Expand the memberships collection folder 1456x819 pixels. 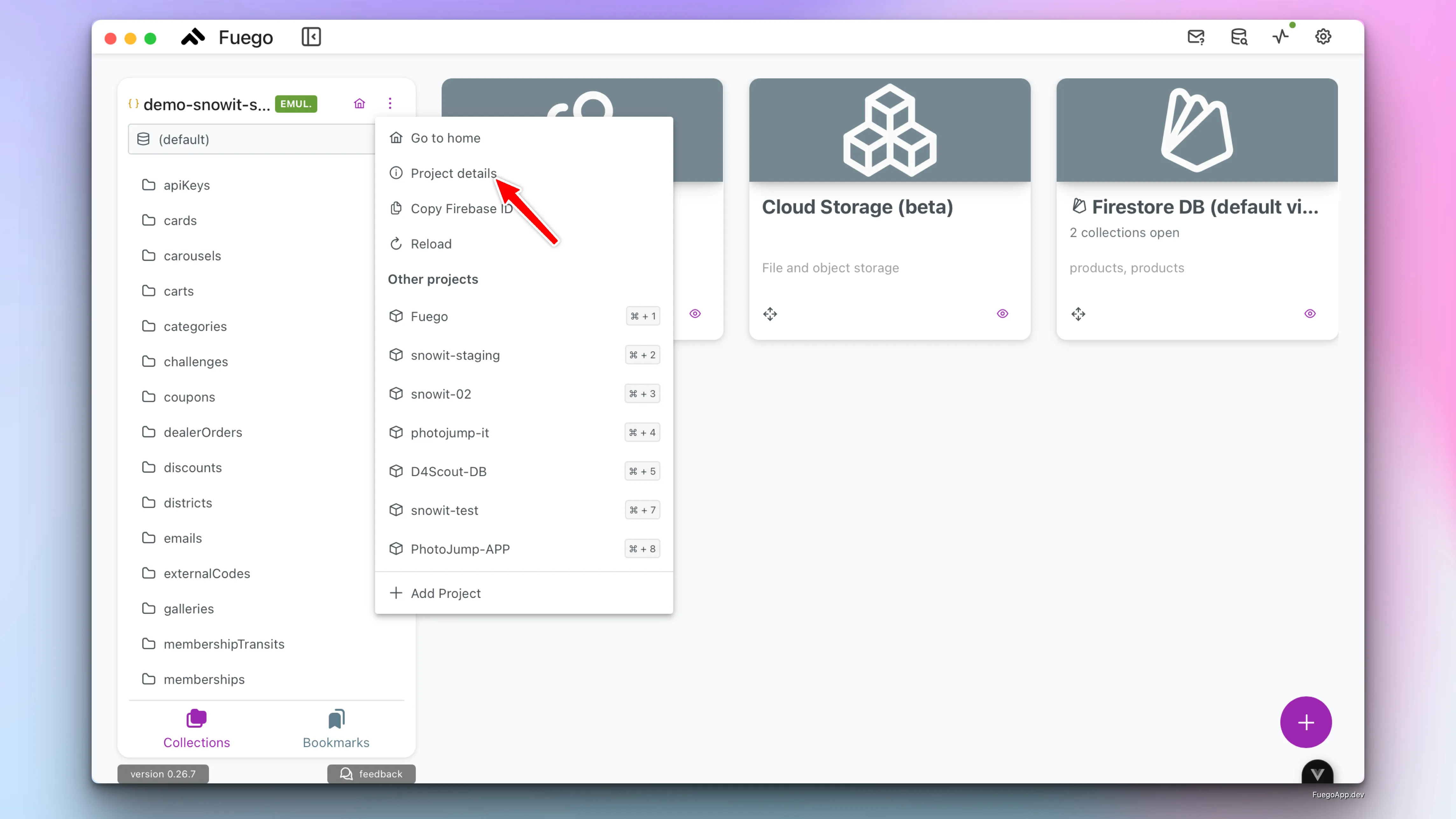204,679
